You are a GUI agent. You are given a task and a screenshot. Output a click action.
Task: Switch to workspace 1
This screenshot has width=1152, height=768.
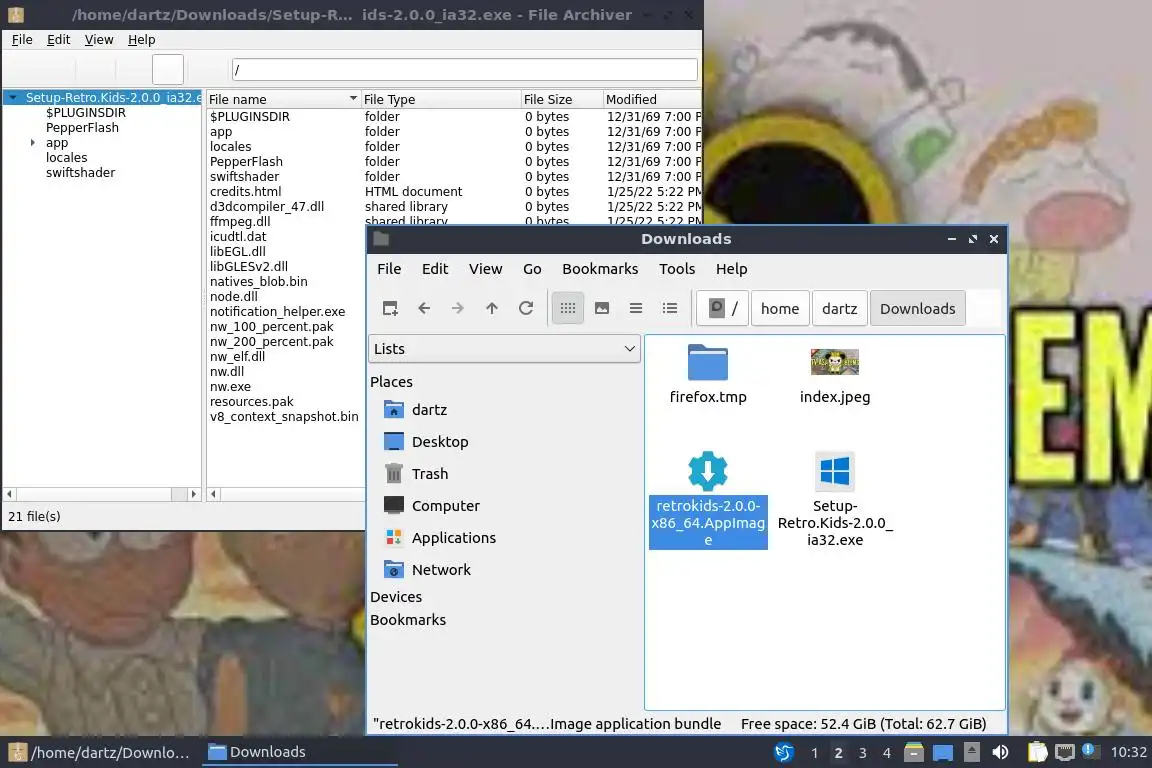814,753
